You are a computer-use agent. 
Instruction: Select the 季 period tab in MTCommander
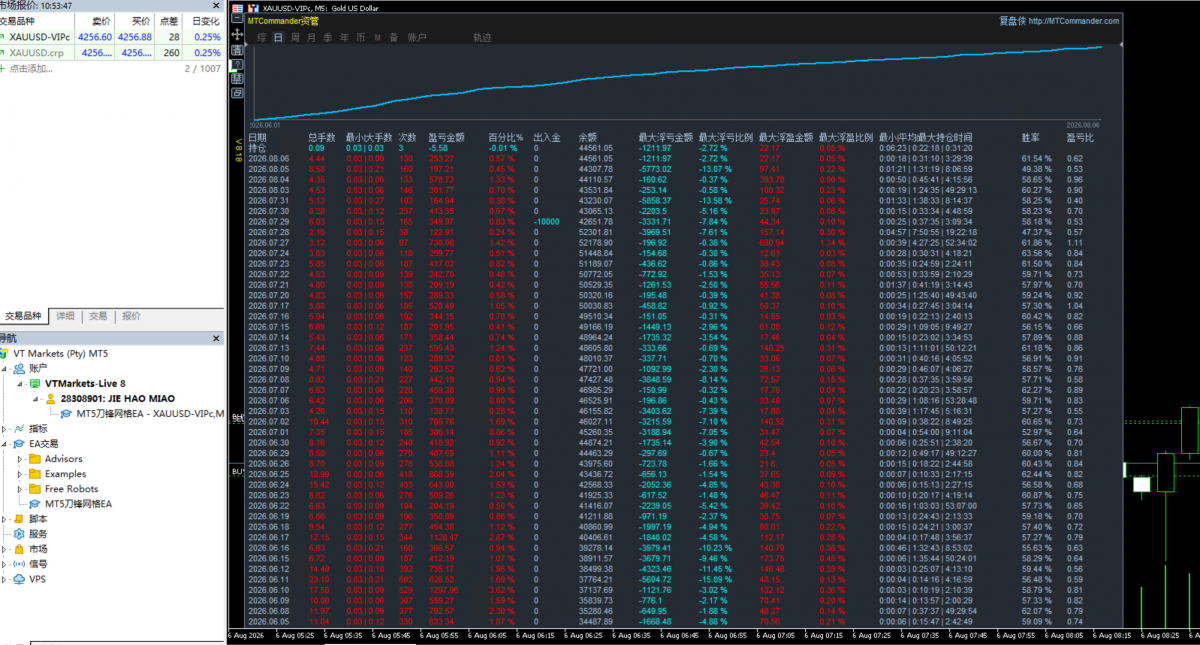(328, 38)
